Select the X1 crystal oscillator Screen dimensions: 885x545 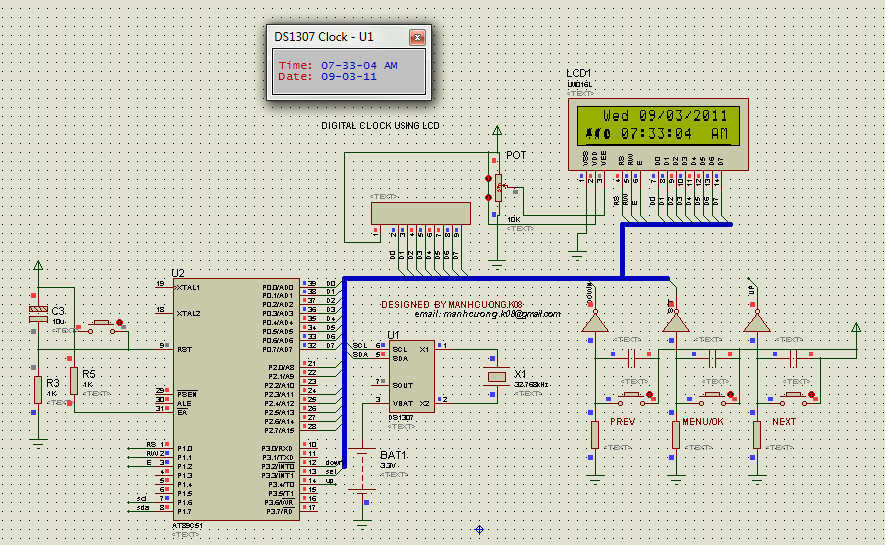click(496, 376)
